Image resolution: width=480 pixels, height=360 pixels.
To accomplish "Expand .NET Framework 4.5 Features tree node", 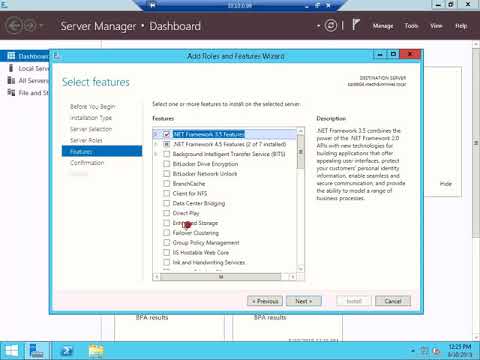I will point(156,144).
